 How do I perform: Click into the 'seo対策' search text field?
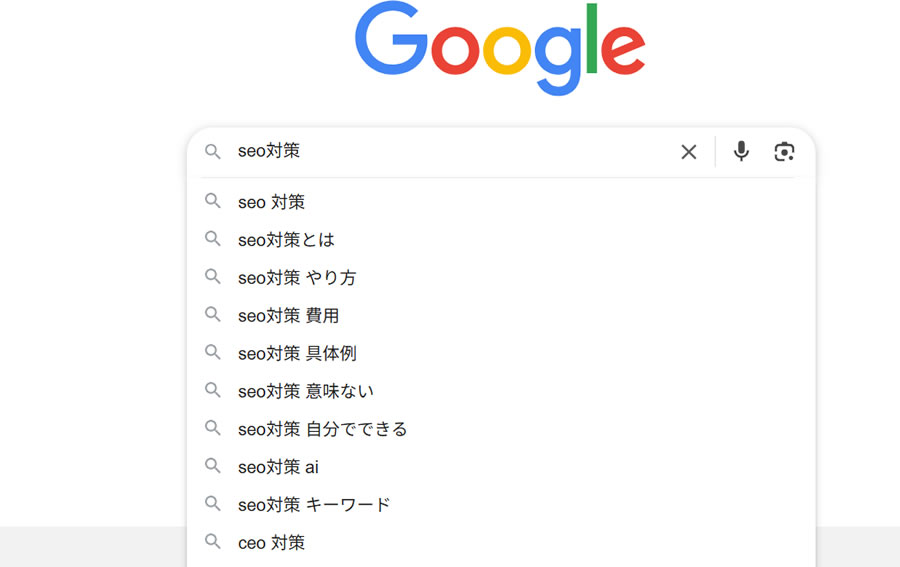[453, 152]
